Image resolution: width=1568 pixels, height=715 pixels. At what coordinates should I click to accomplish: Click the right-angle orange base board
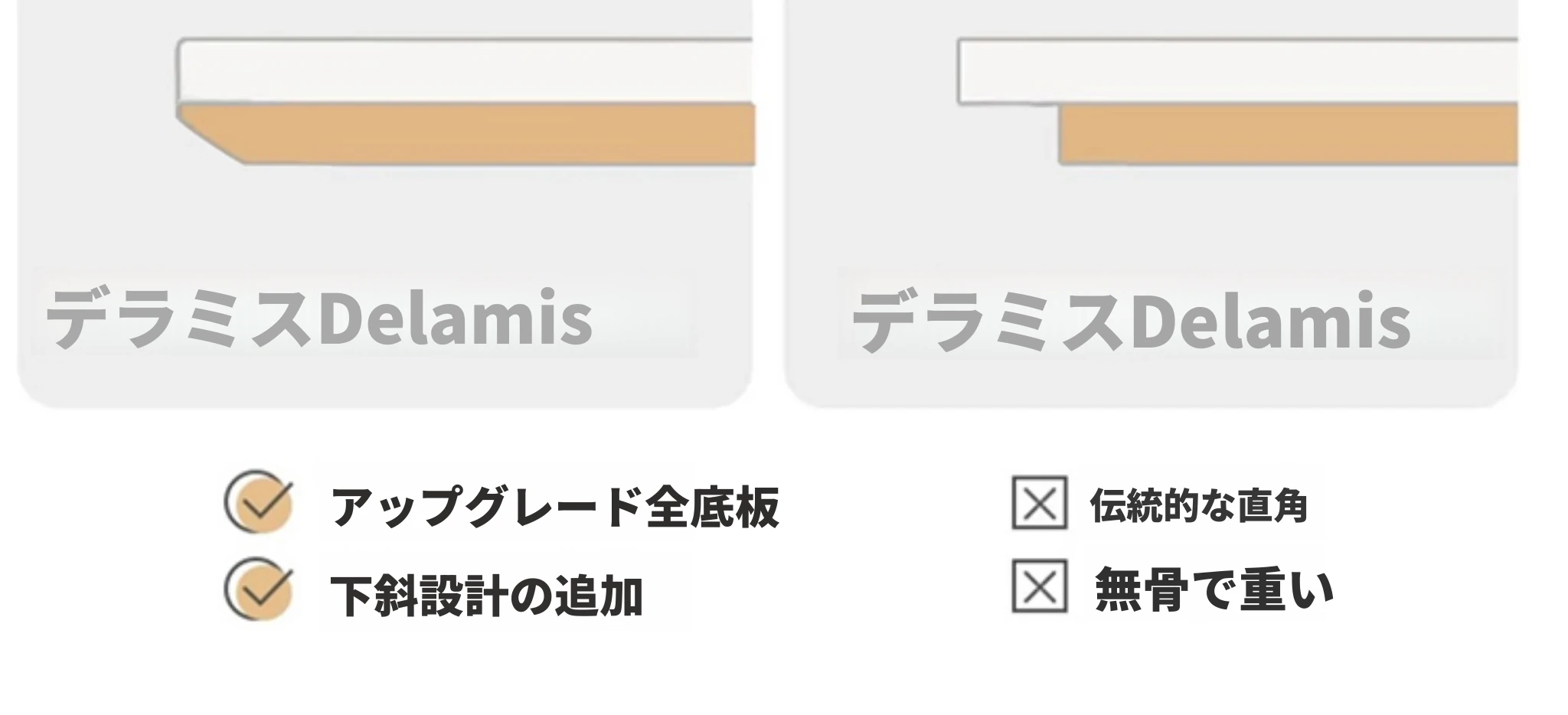pos(1289,134)
